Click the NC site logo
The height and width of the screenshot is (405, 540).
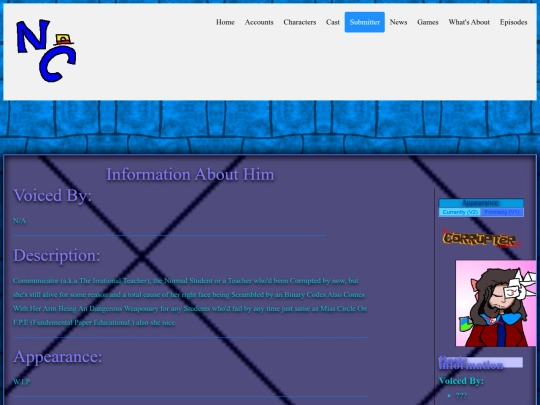point(46,51)
